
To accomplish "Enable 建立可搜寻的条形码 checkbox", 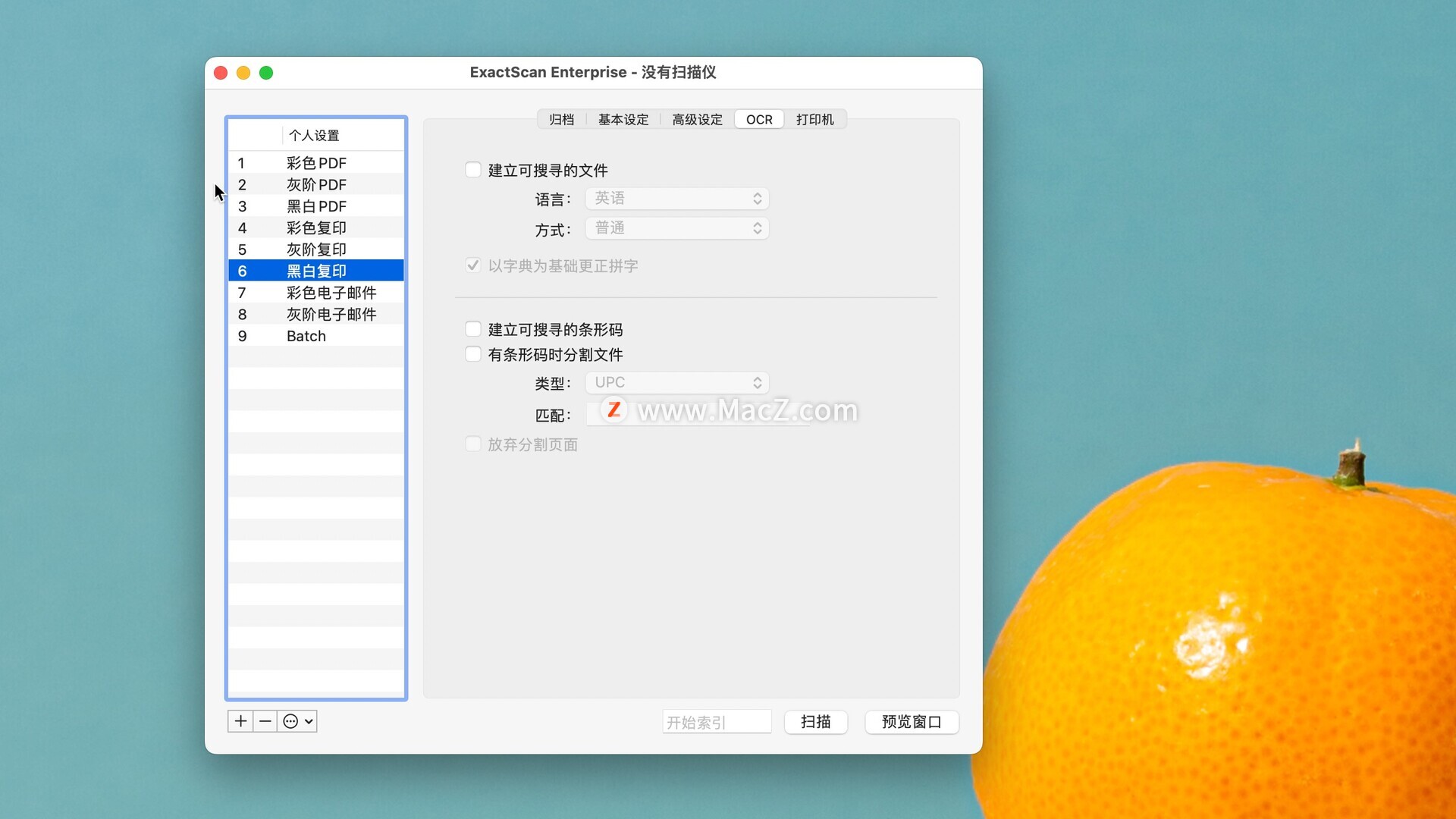I will 473,329.
